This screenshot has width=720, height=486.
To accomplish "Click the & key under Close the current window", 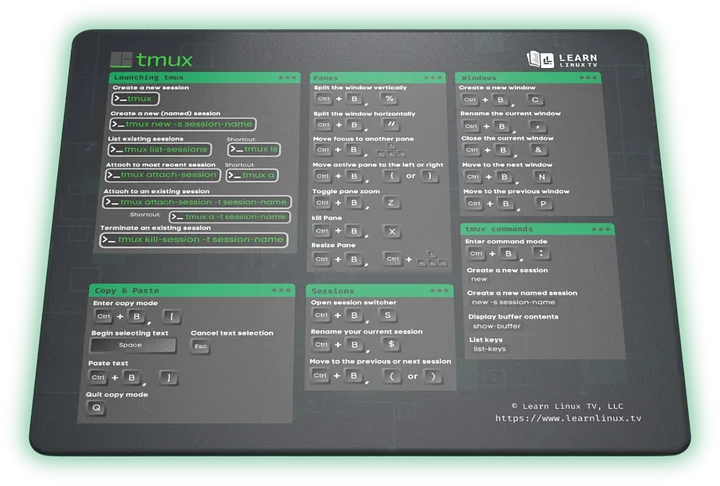I will 538,150.
